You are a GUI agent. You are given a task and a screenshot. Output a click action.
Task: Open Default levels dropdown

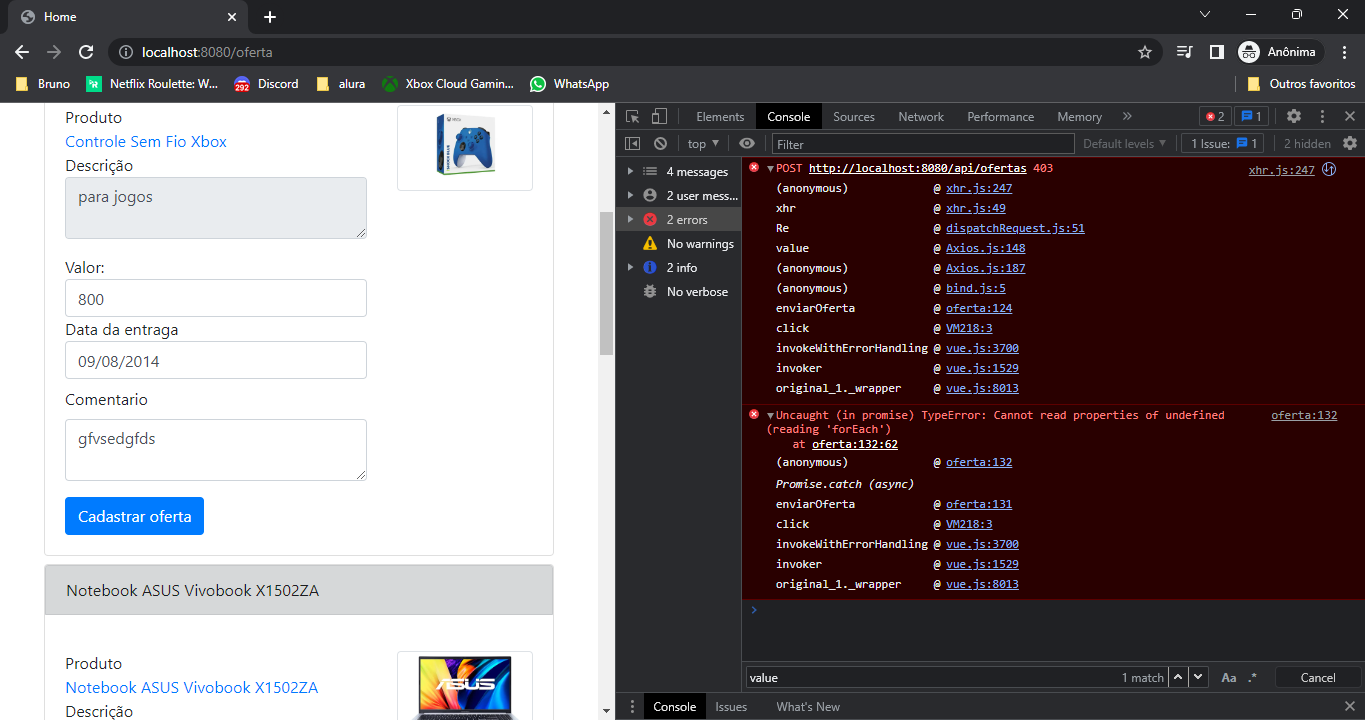point(1124,144)
